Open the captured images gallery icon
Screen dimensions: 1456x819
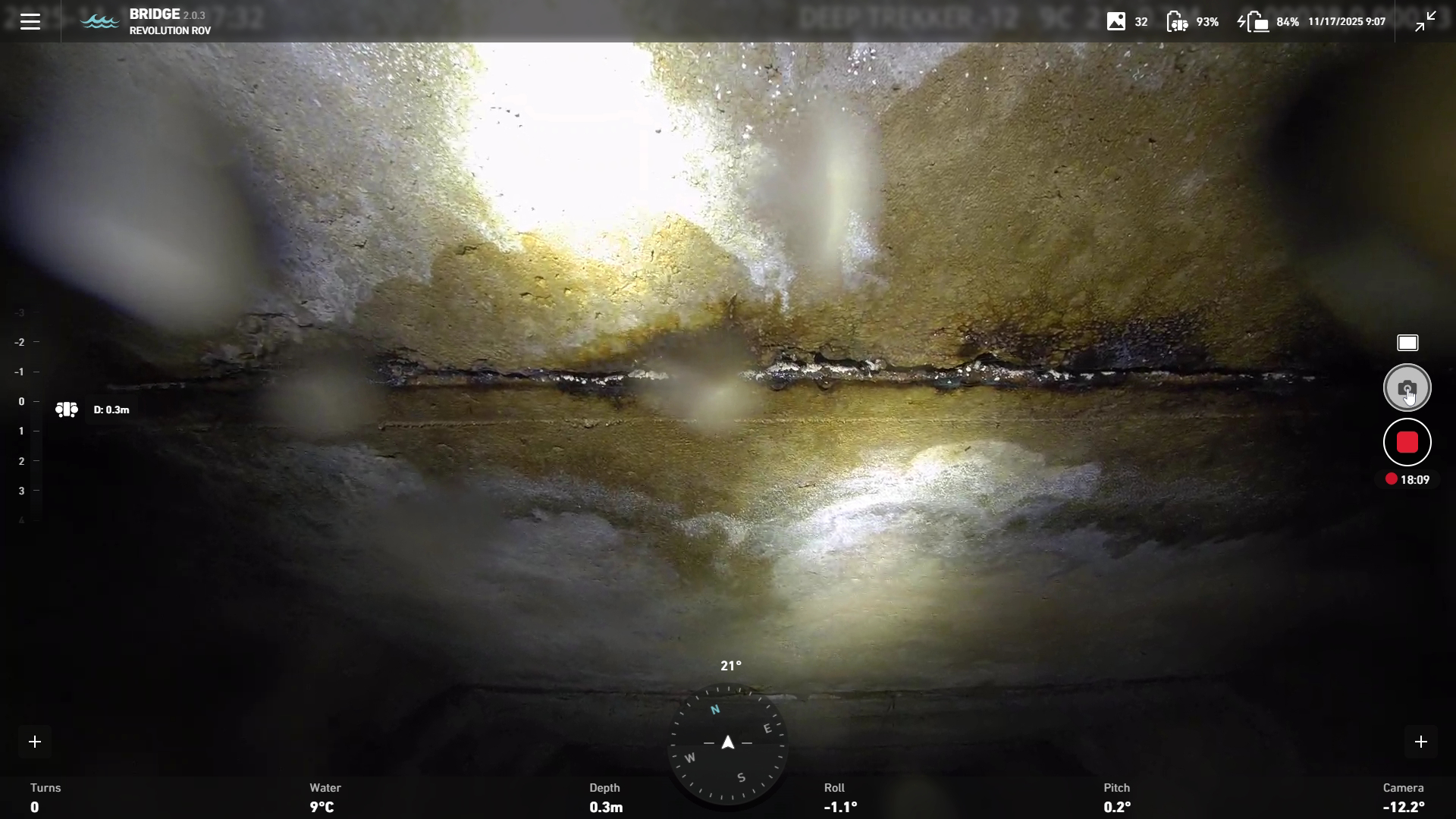tap(1116, 21)
